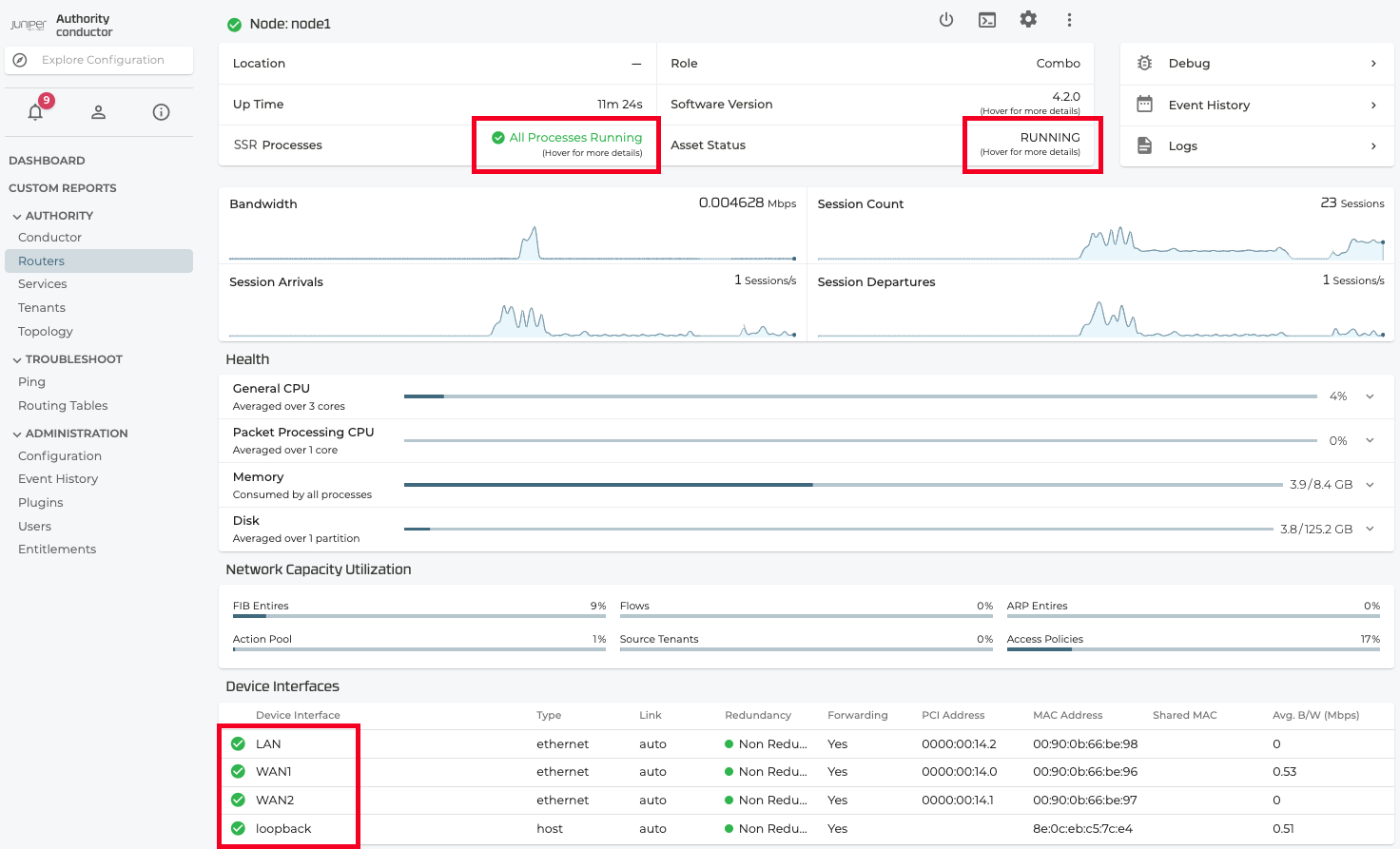Open node settings gear icon
Image resolution: width=1400 pixels, height=849 pixels.
pyautogui.click(x=1028, y=20)
